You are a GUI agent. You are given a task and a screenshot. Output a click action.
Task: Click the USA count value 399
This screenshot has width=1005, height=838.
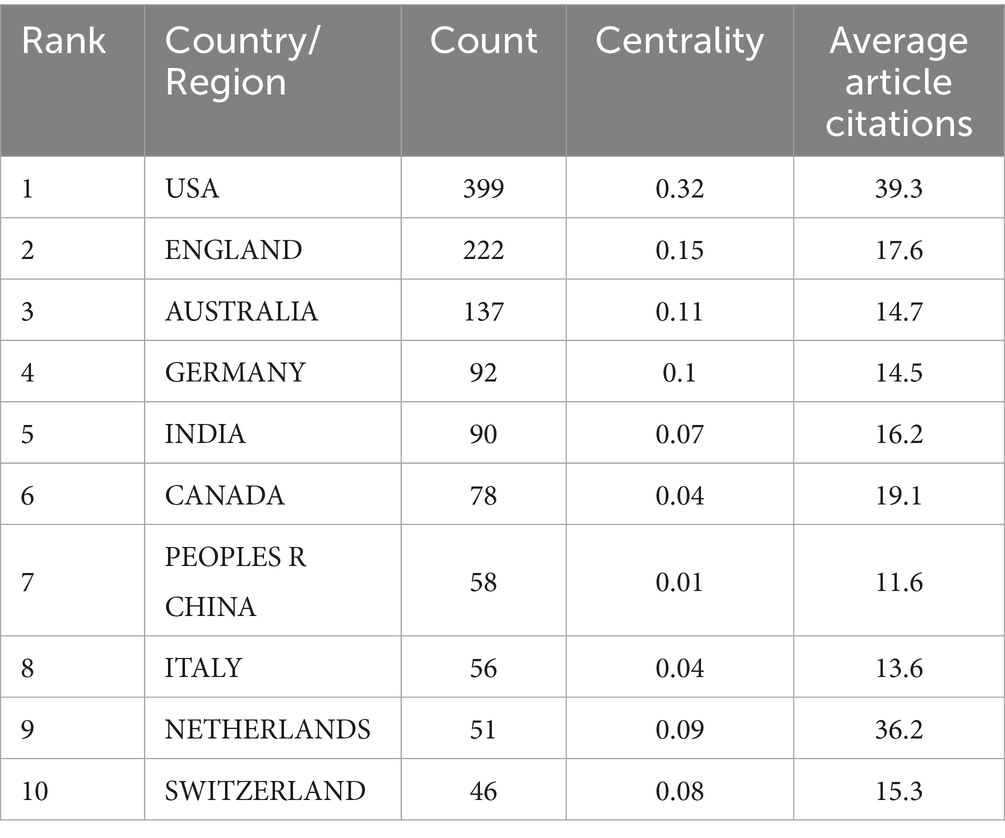tap(483, 187)
